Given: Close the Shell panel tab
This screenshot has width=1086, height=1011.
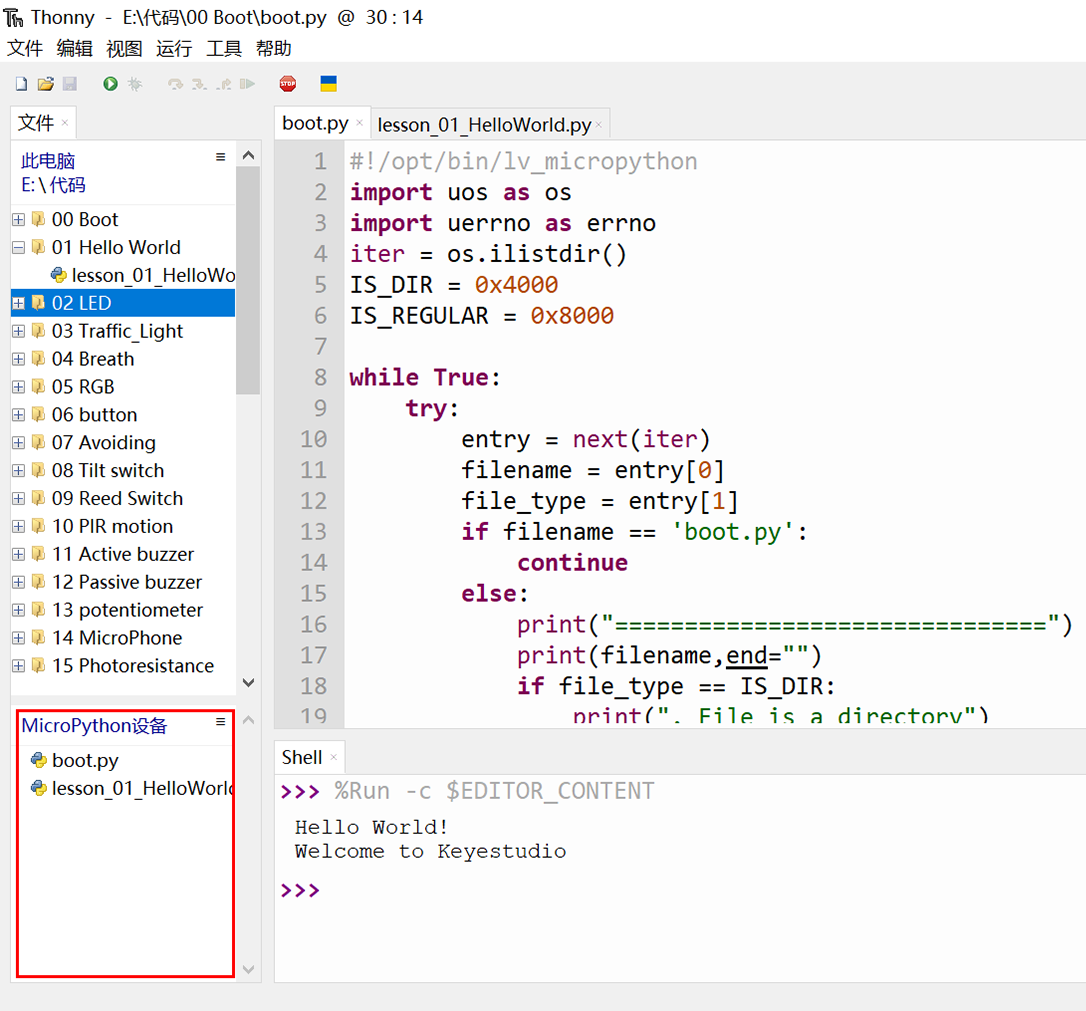Looking at the screenshot, I should (x=334, y=758).
